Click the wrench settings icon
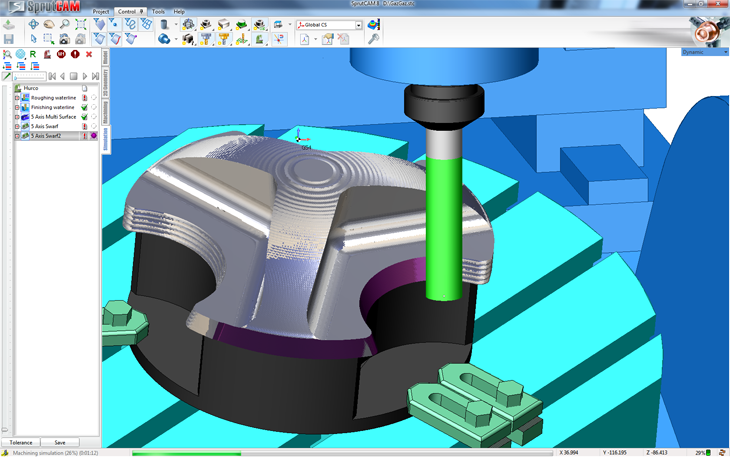The height and width of the screenshot is (457, 730). point(373,39)
